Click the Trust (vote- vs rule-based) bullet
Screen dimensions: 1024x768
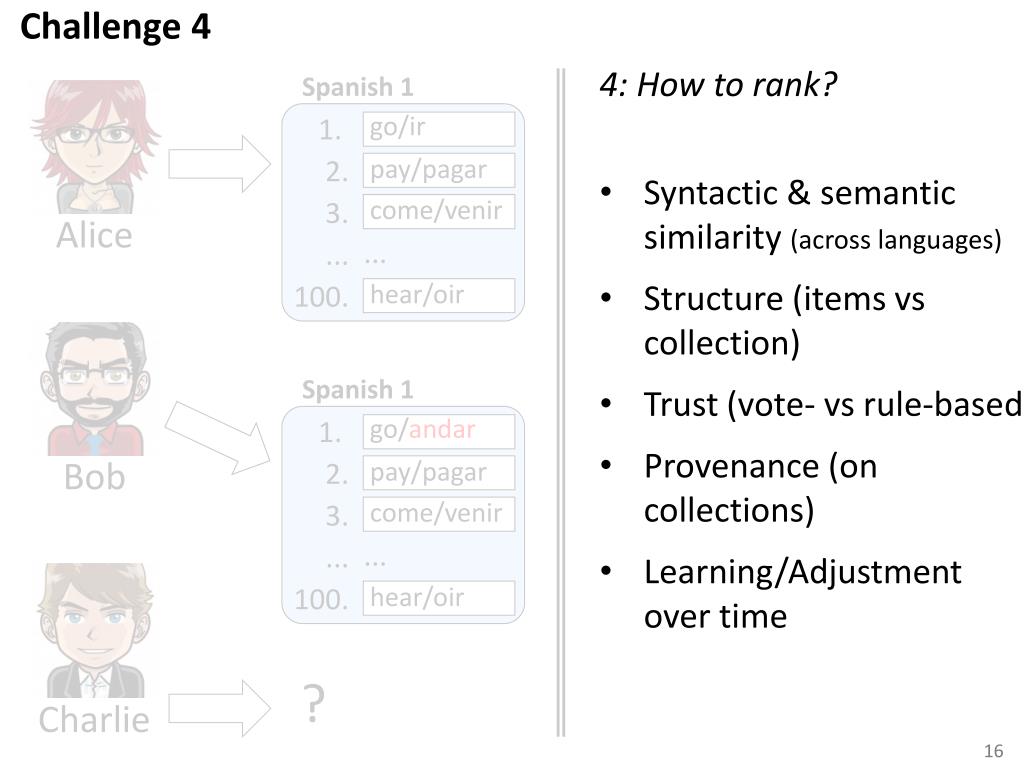click(x=833, y=404)
